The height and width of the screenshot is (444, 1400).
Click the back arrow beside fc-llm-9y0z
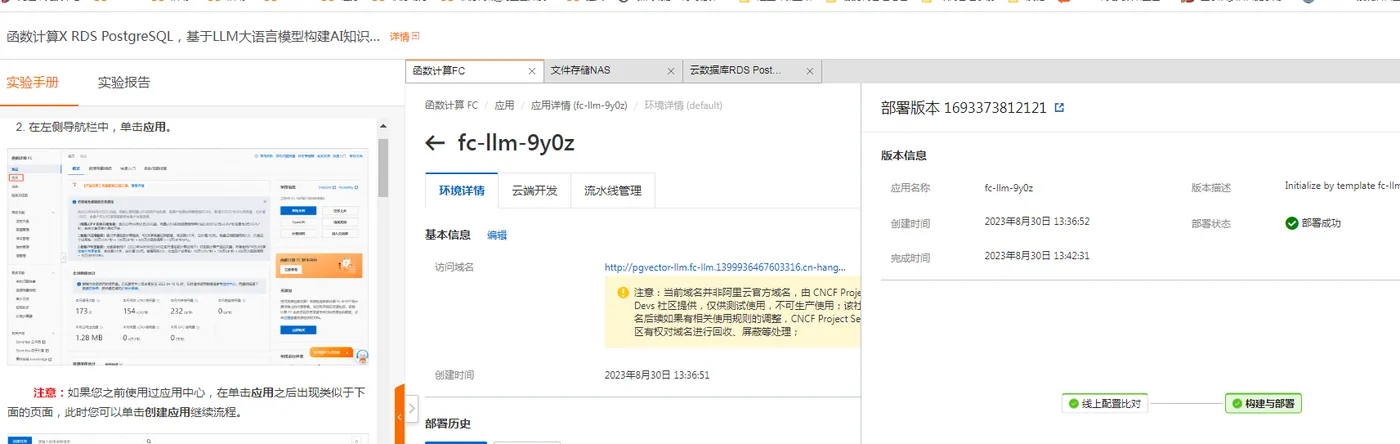tap(435, 143)
